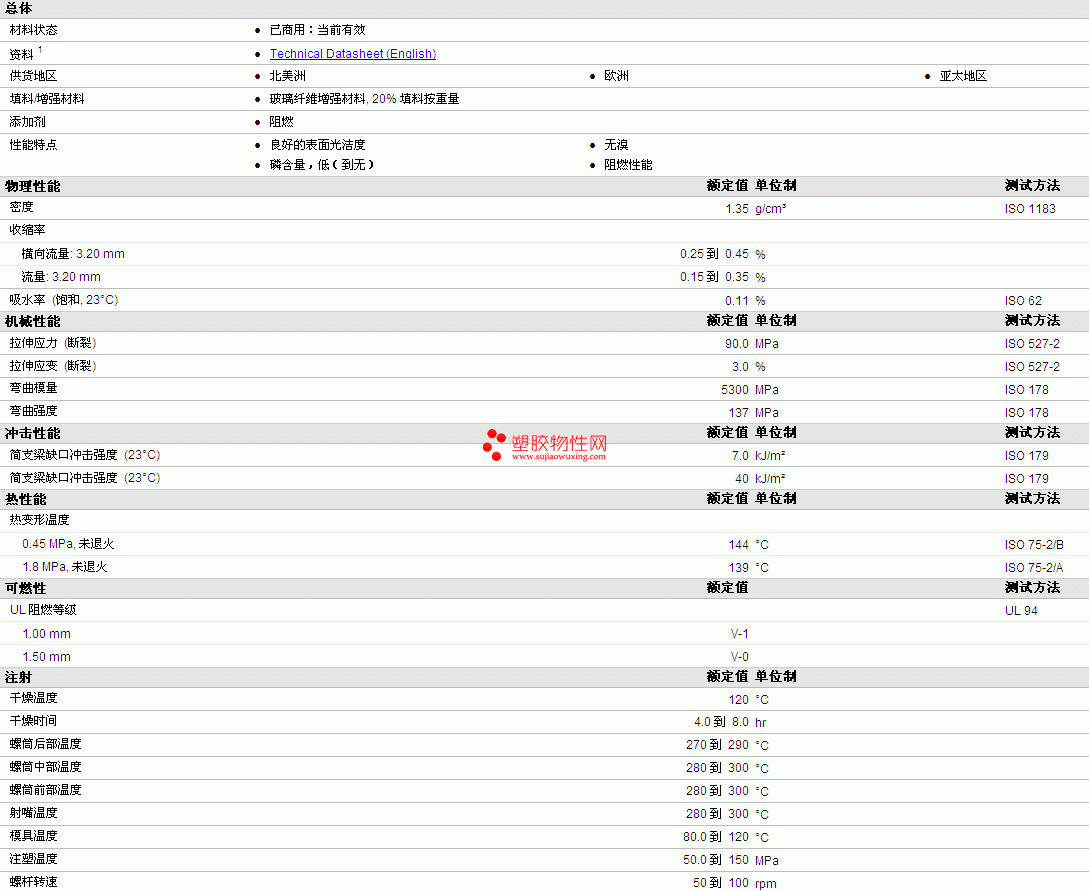Click the 玻璃纤维增强材料, 20% 填料按重量 text
The width and height of the screenshot is (1089, 891).
365,99
